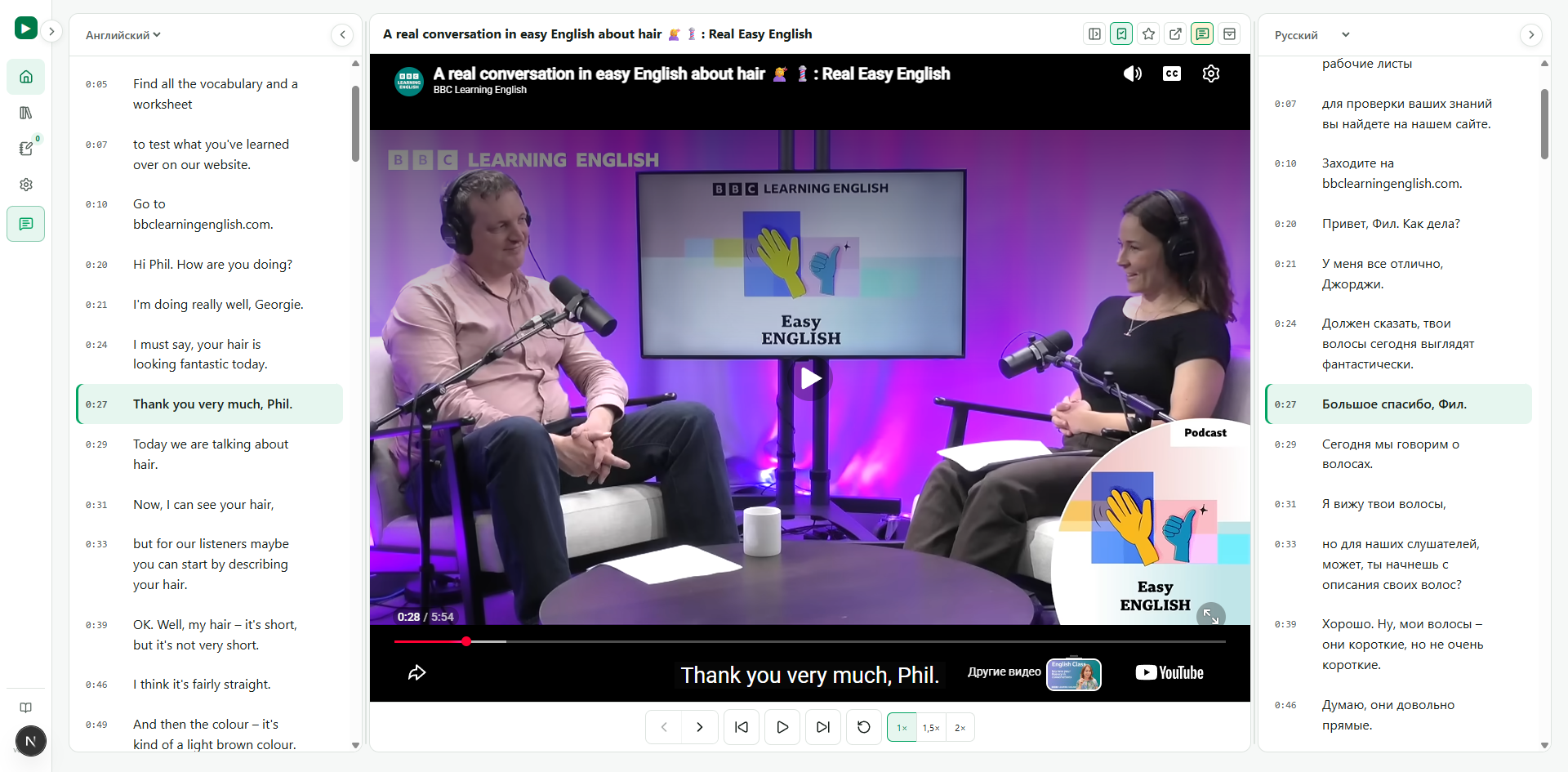Go to the previous subtitle with left chevron

tap(664, 727)
